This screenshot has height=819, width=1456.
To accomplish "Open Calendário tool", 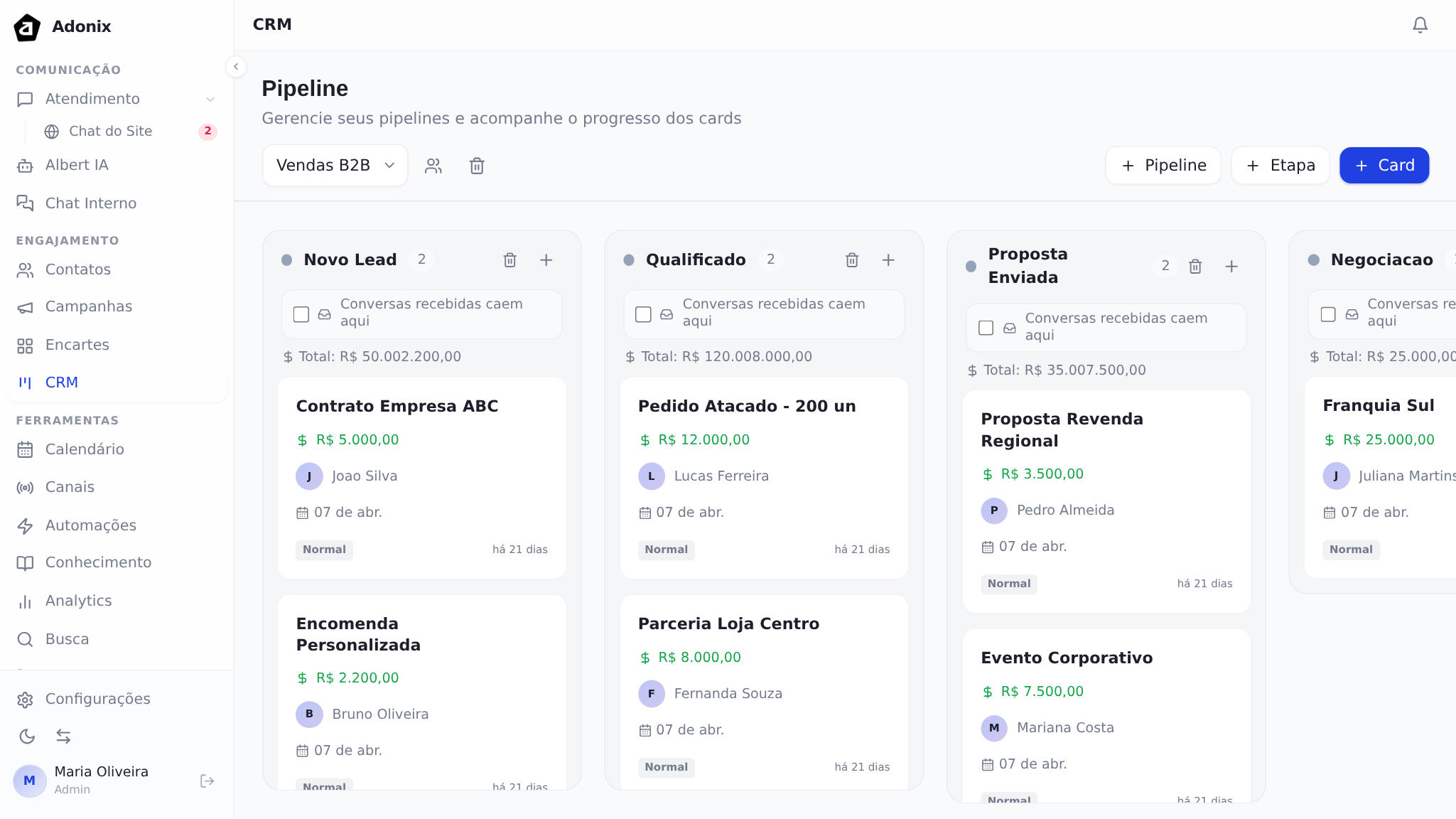I will point(117,450).
